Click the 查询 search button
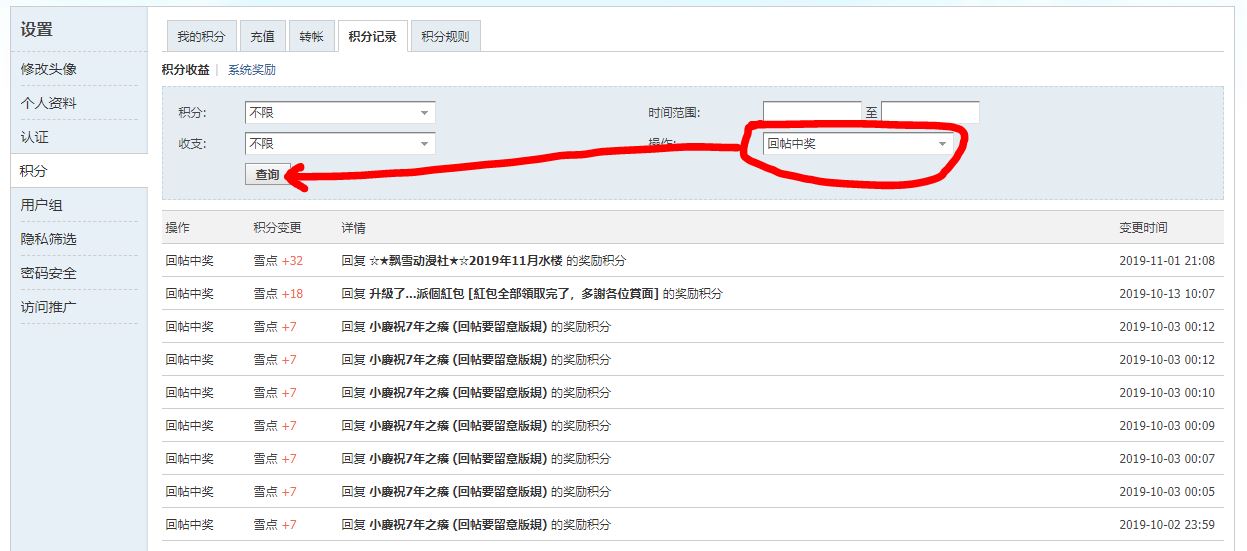1247x551 pixels. [267, 174]
